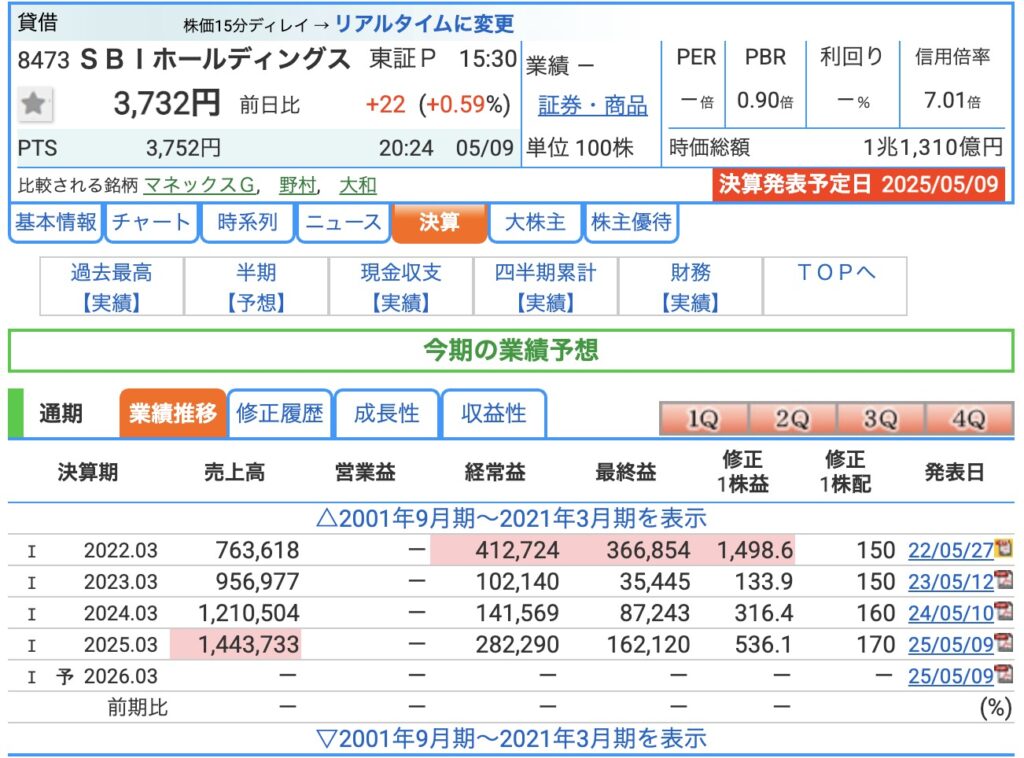Open 25/05/09 link in 2025.03 row

point(951,644)
